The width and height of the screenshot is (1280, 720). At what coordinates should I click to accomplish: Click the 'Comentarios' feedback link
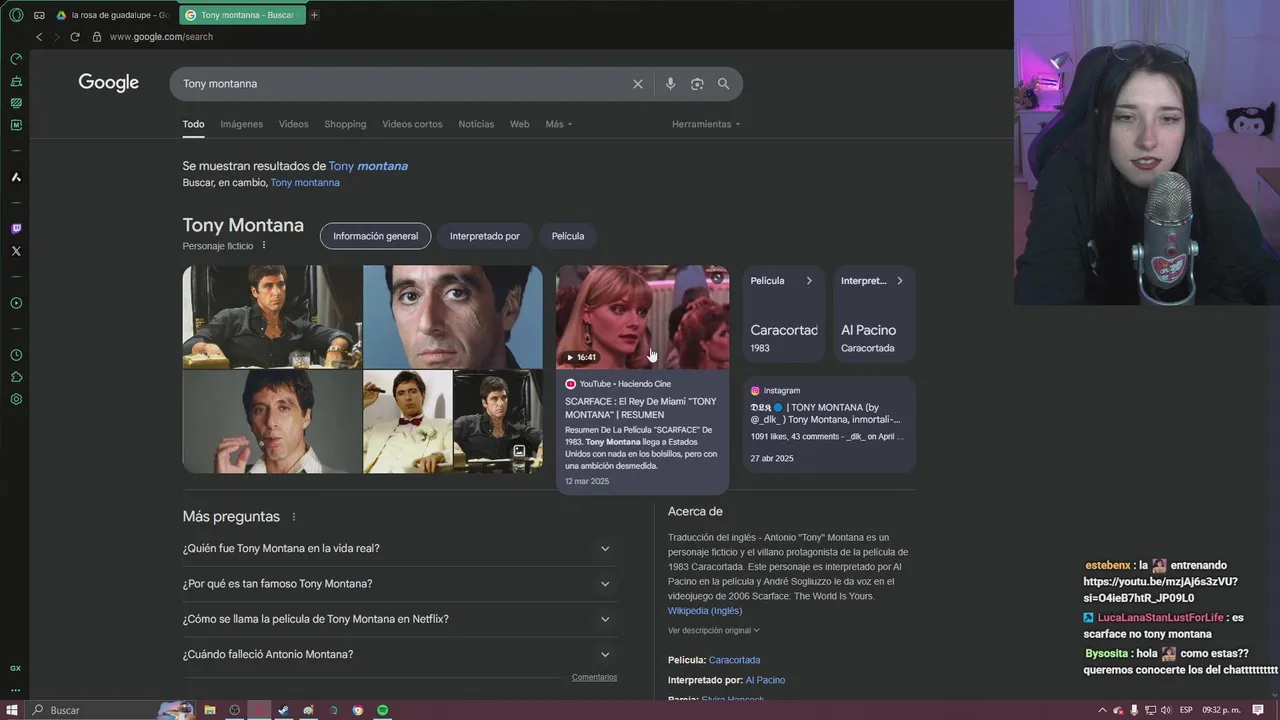coord(594,677)
